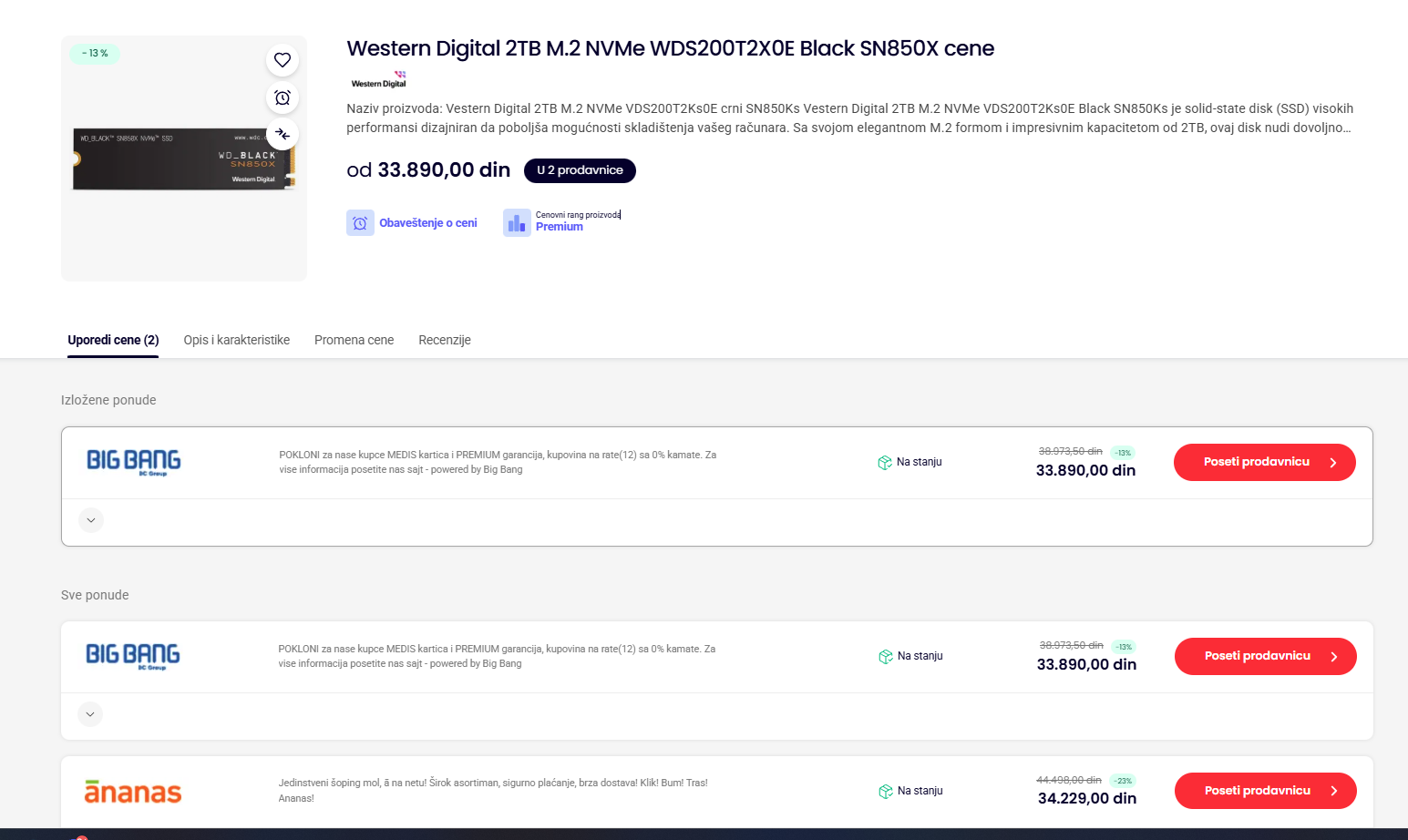The width and height of the screenshot is (1408, 840).
Task: Click the compare arrows icon
Action: pos(283,134)
